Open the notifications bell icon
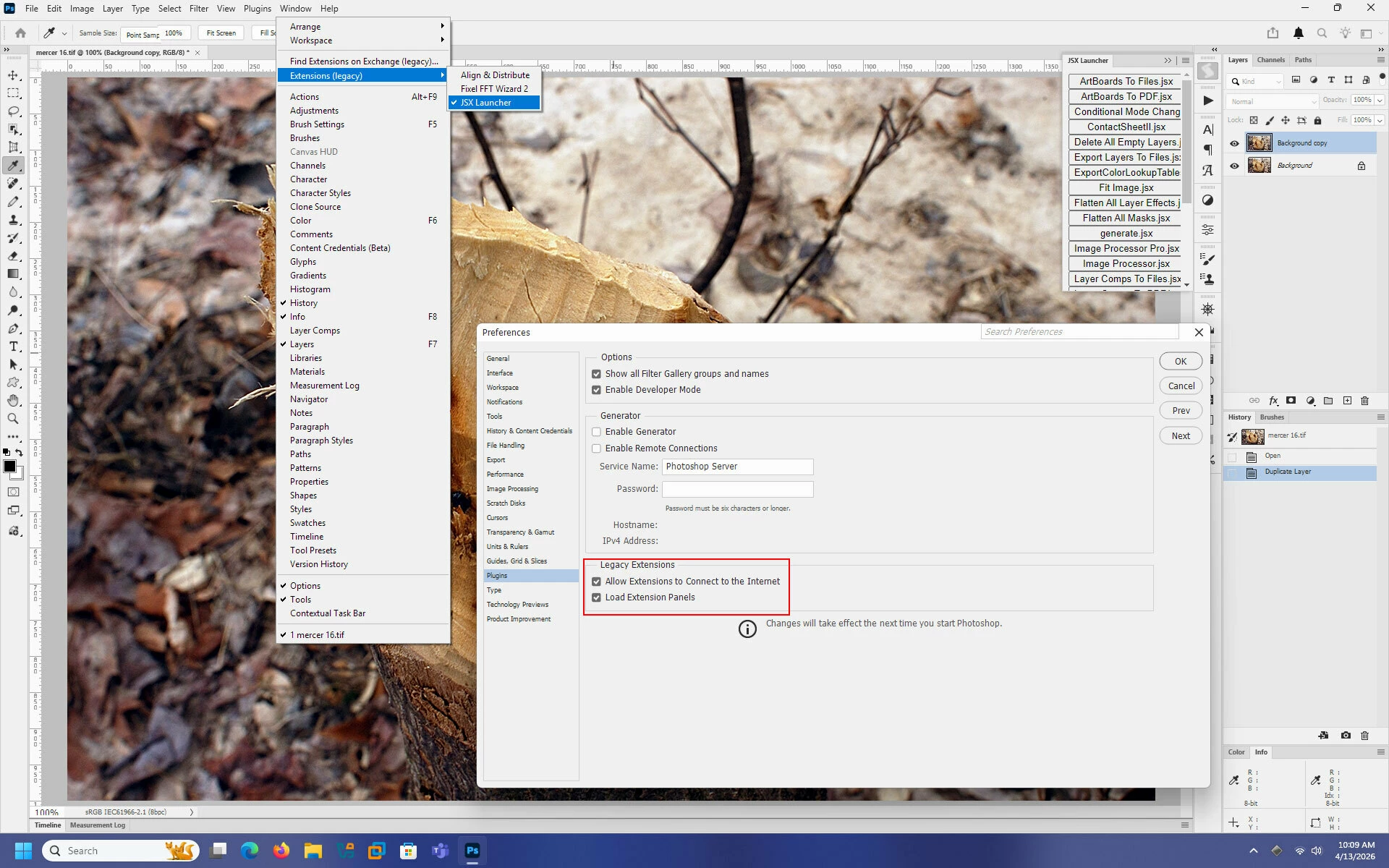 (1298, 33)
